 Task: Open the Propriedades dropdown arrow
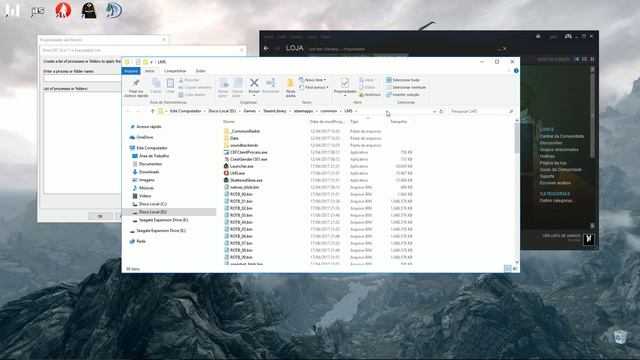[x=345, y=96]
